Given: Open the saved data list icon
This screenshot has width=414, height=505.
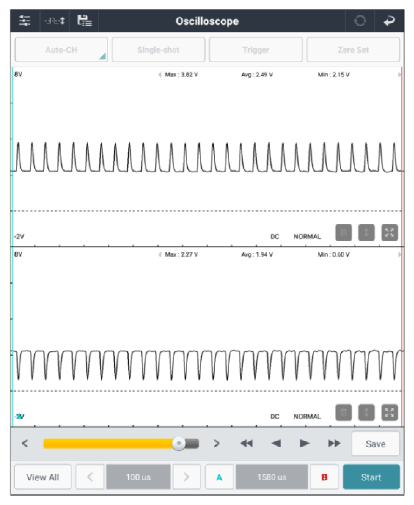Looking at the screenshot, I should pyautogui.click(x=84, y=21).
